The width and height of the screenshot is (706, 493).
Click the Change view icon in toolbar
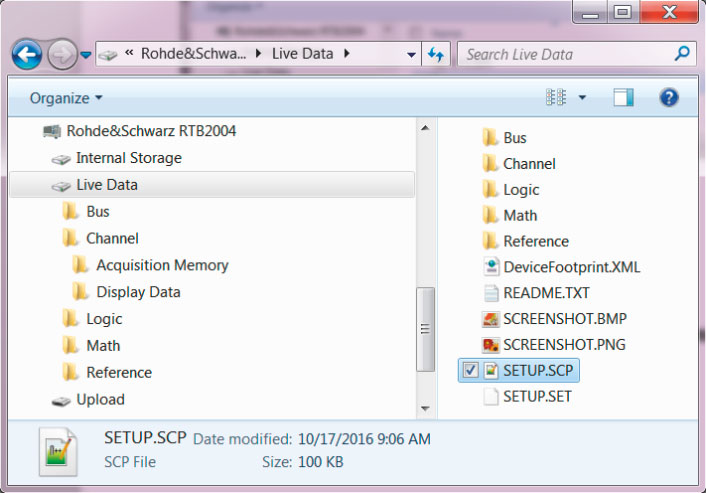[x=556, y=97]
